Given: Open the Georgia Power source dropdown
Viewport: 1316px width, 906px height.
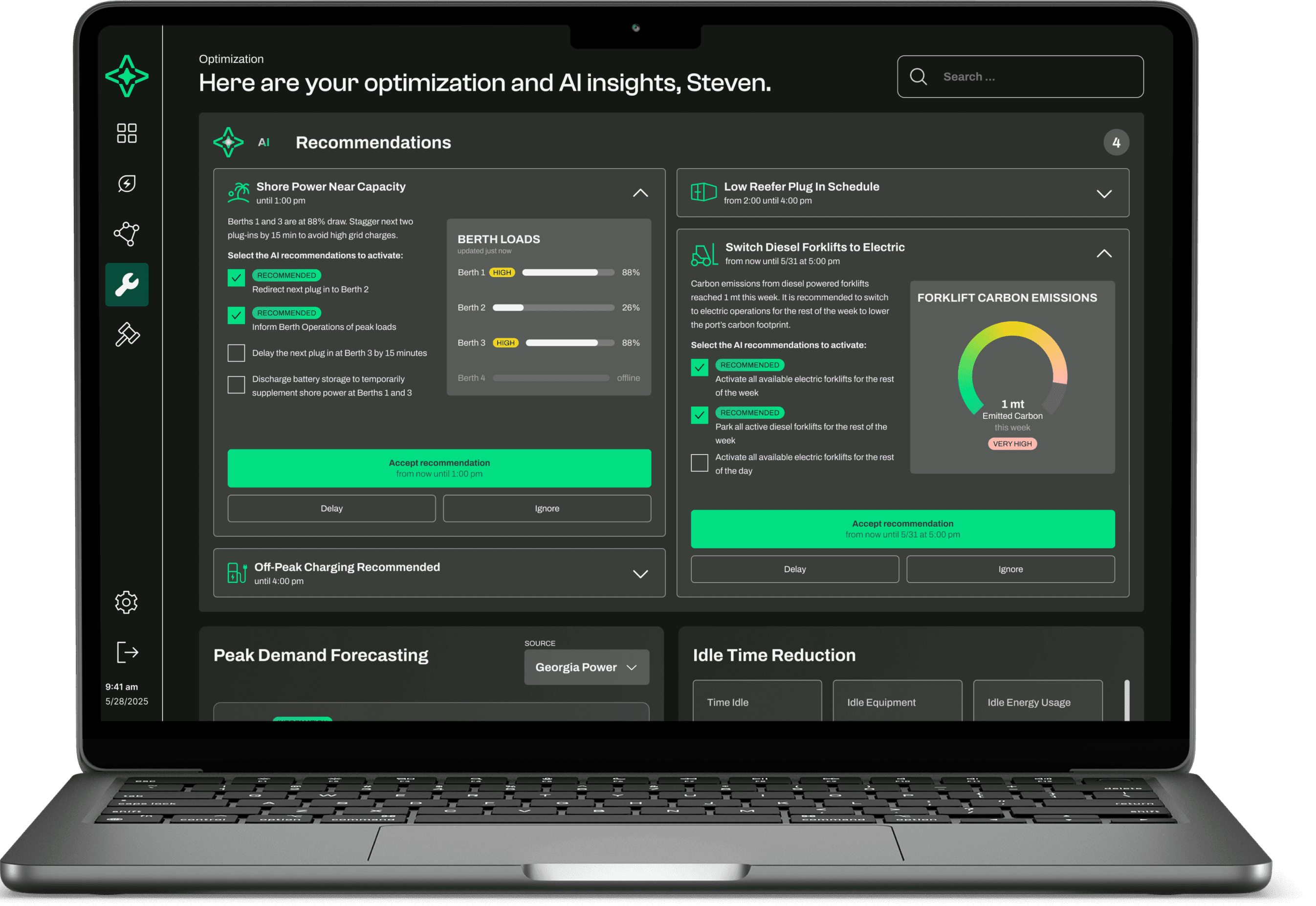Looking at the screenshot, I should [x=586, y=668].
